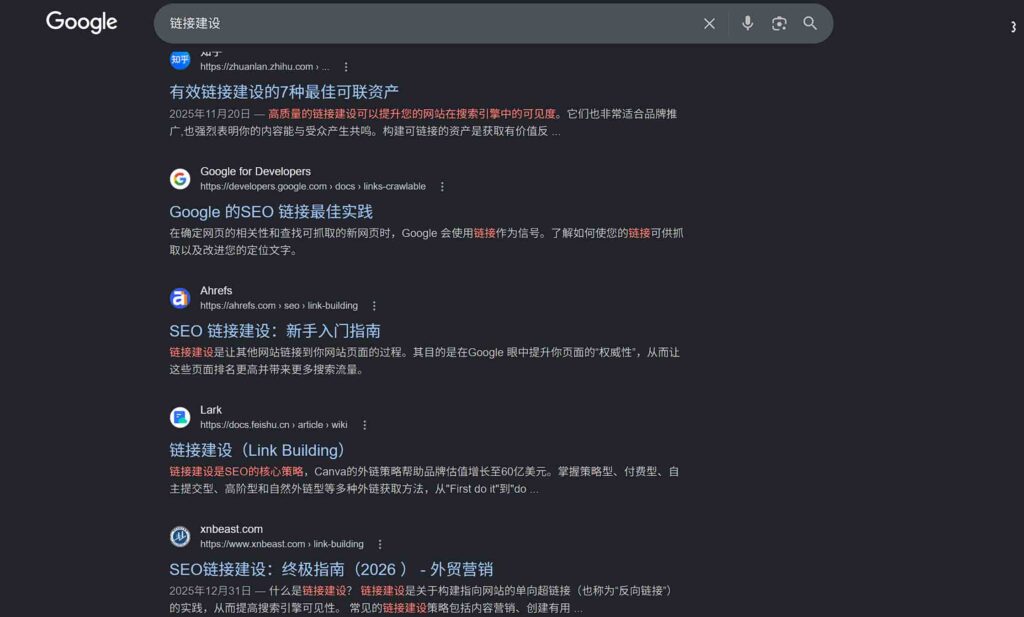Screen dimensions: 1024x617
Task: Click the xnbeast.com favicon icon
Action: click(x=180, y=536)
